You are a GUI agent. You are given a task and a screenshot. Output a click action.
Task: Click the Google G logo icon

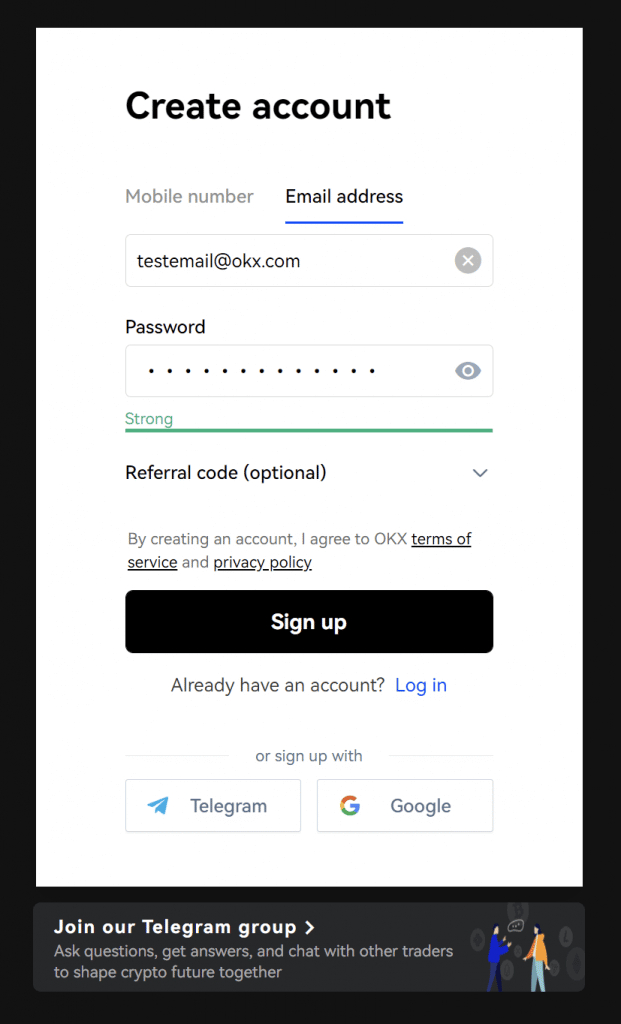(350, 805)
